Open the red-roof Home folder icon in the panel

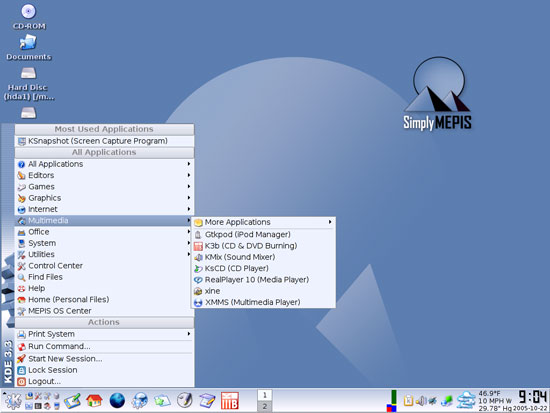pos(94,400)
